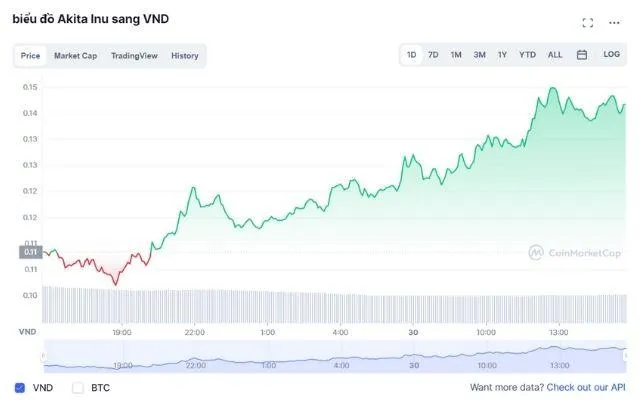This screenshot has height=400, width=640.
Task: Select the History tab
Action: pos(184,56)
